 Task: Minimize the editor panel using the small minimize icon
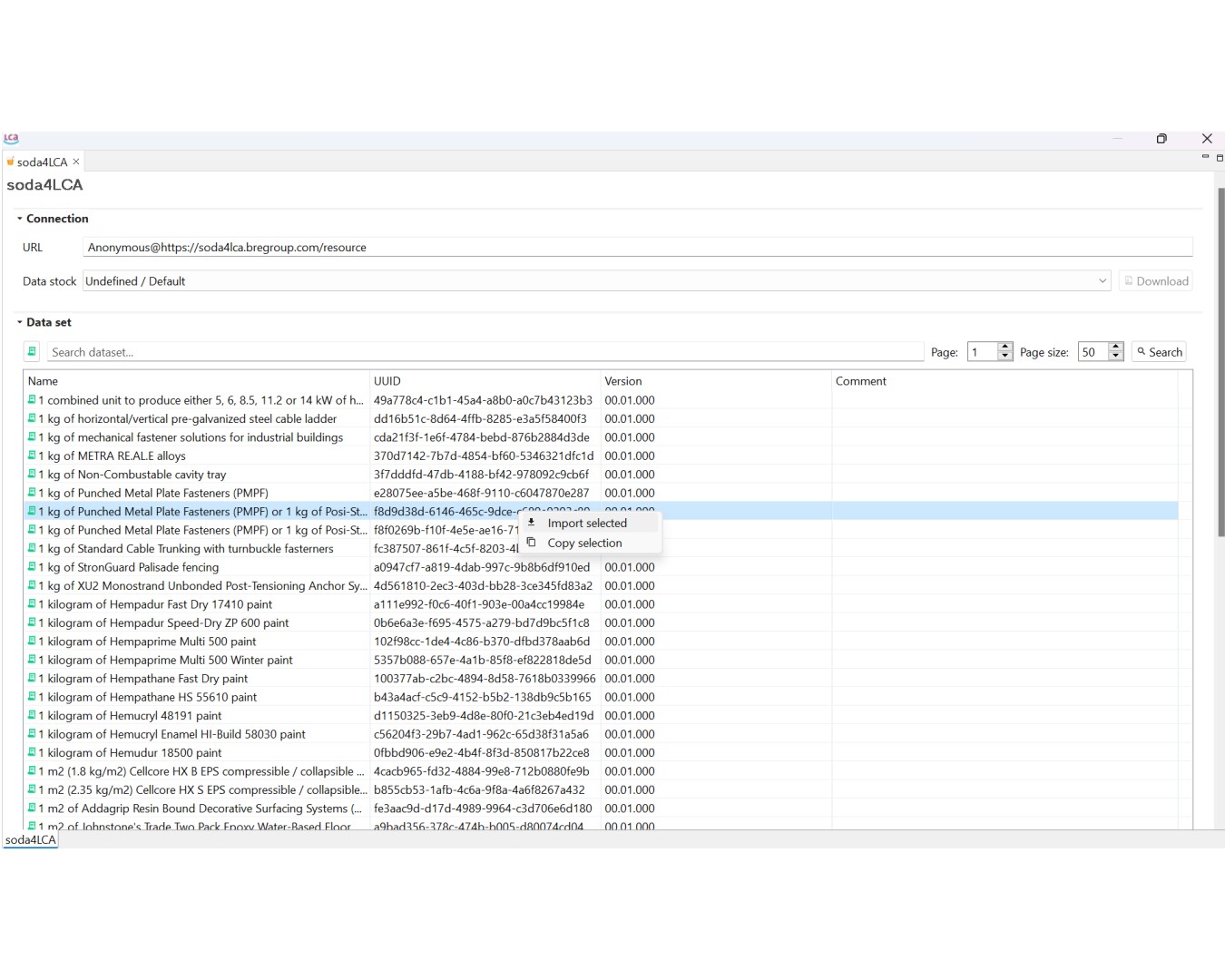(1205, 158)
